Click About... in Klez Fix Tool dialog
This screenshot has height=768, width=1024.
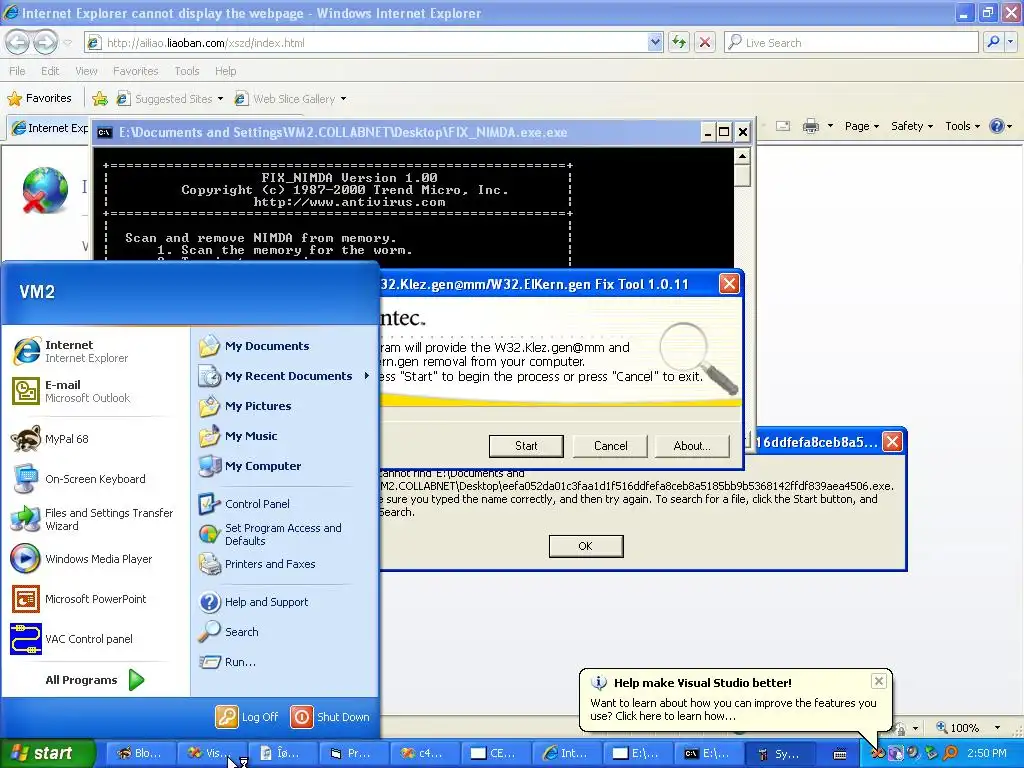pos(692,446)
